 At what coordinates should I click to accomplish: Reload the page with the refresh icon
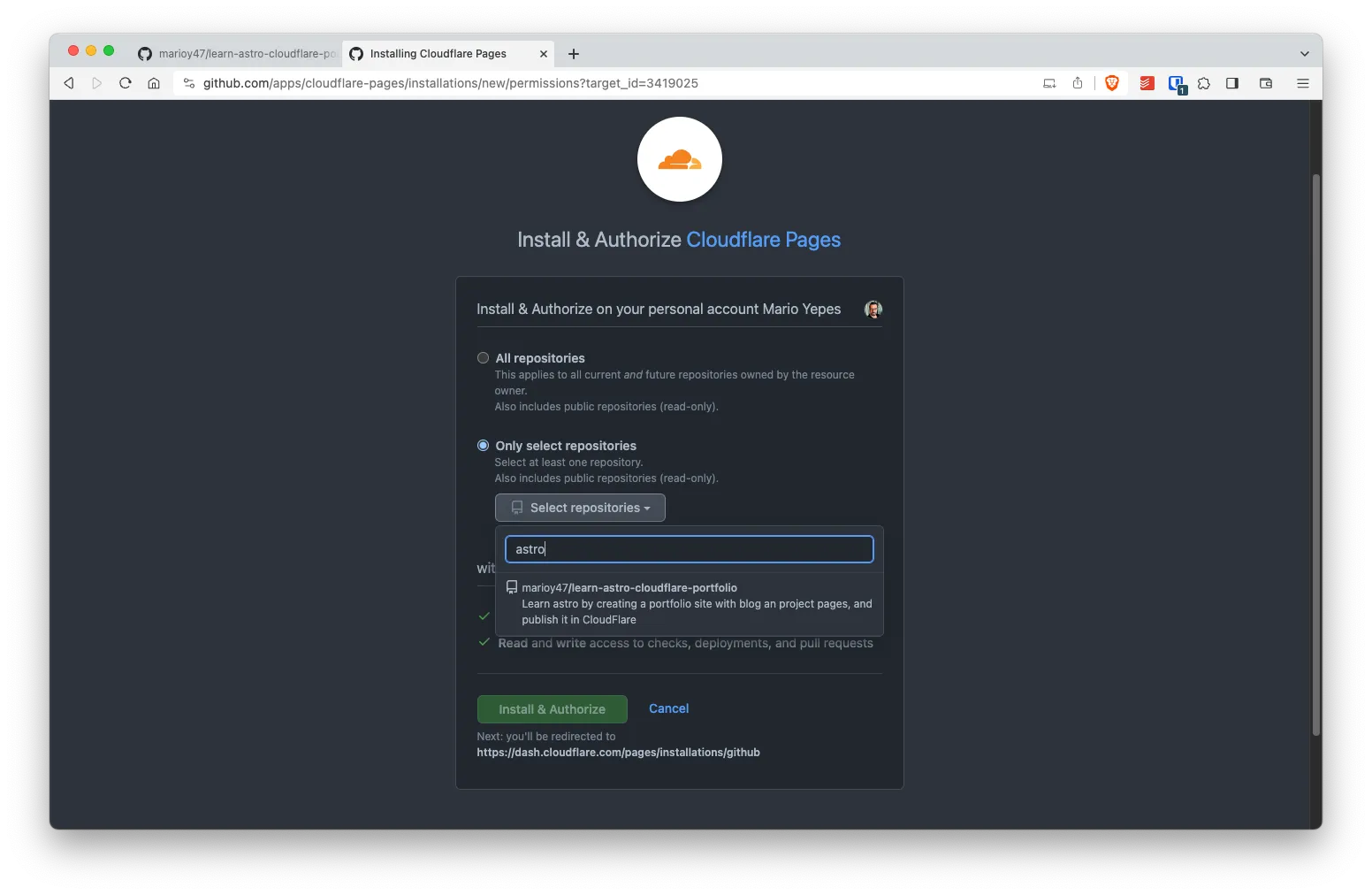click(x=126, y=83)
